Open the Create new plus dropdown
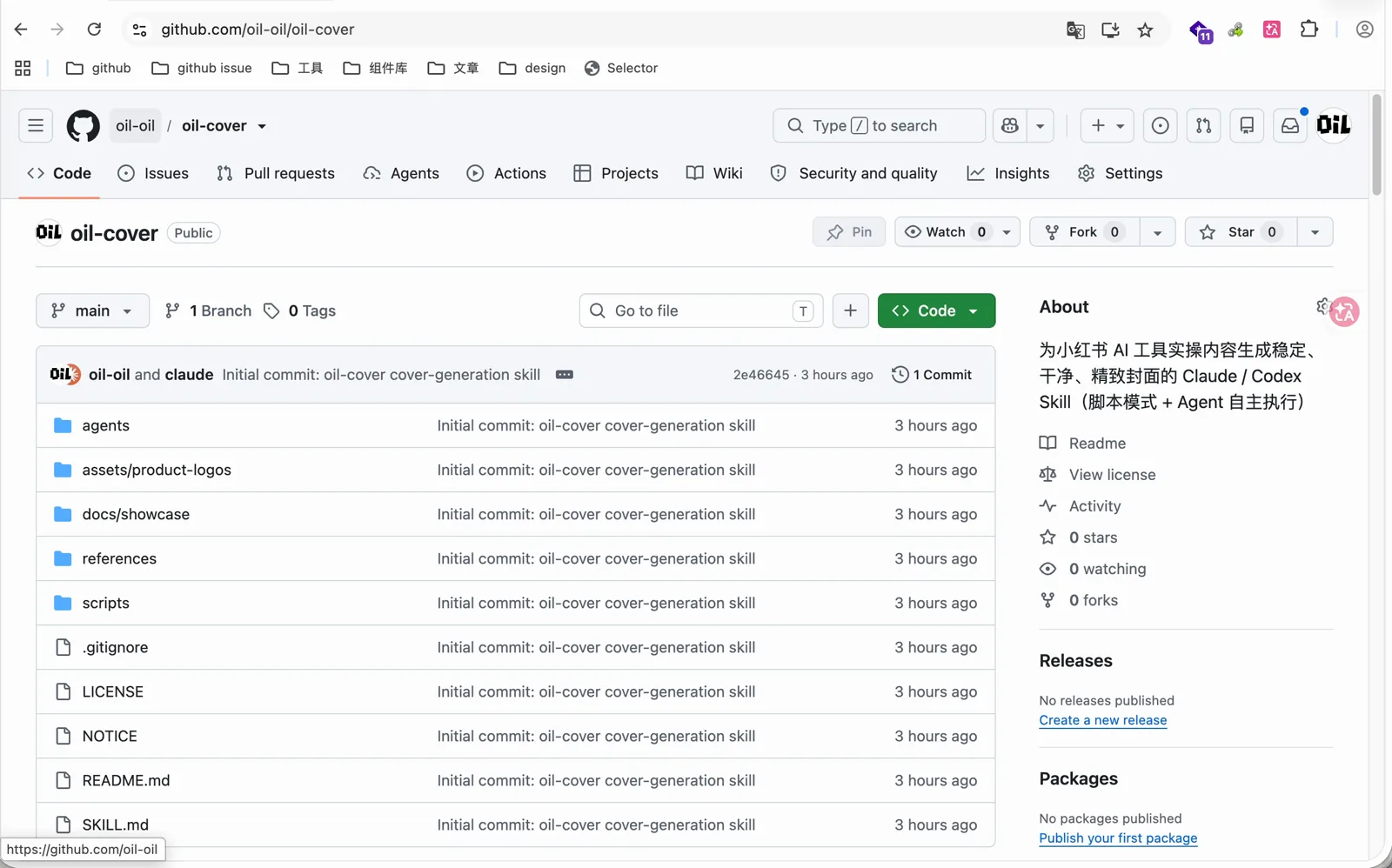Image resolution: width=1392 pixels, height=868 pixels. click(x=1107, y=126)
